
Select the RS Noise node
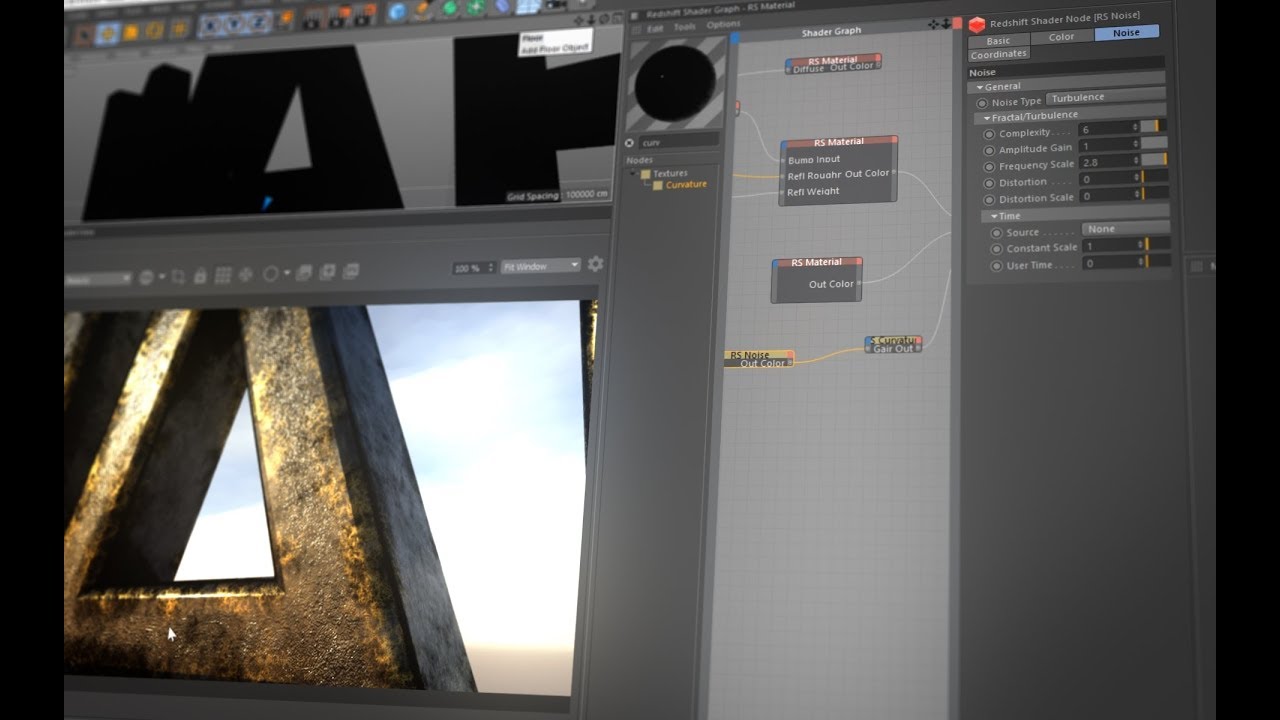pyautogui.click(x=758, y=359)
